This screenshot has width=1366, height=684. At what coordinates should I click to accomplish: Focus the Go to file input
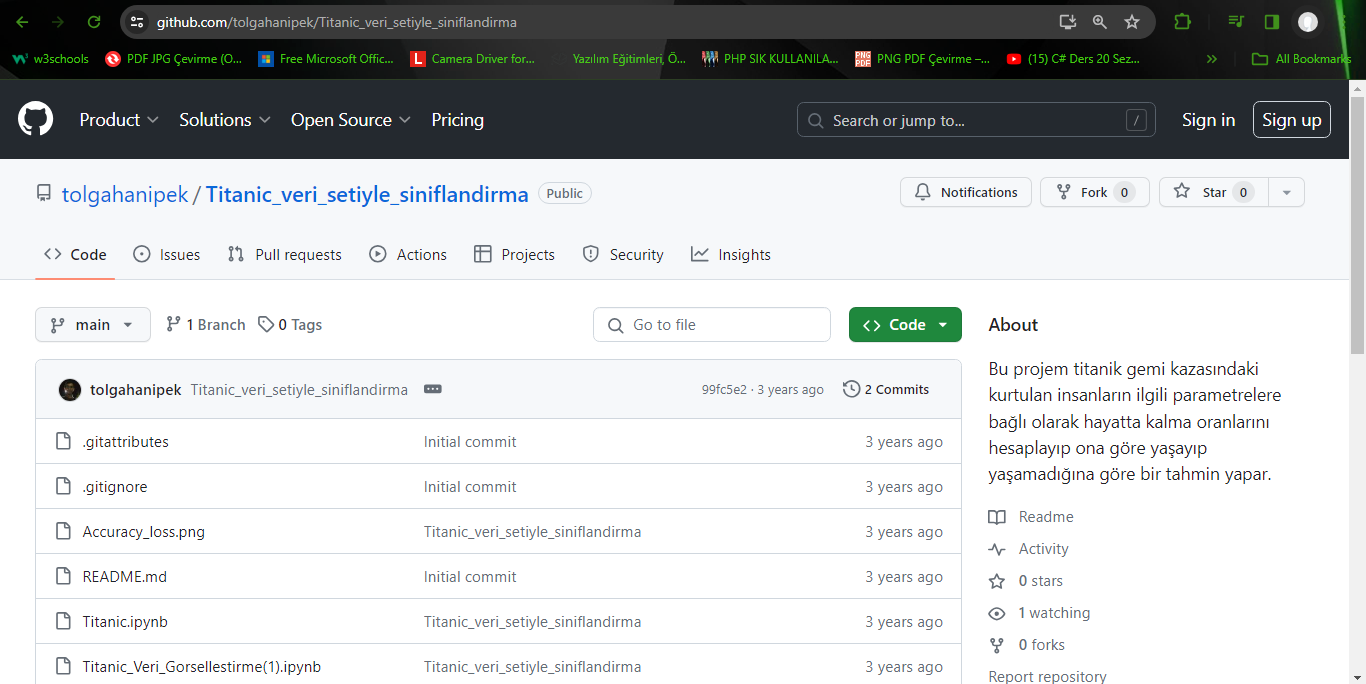[x=712, y=325]
